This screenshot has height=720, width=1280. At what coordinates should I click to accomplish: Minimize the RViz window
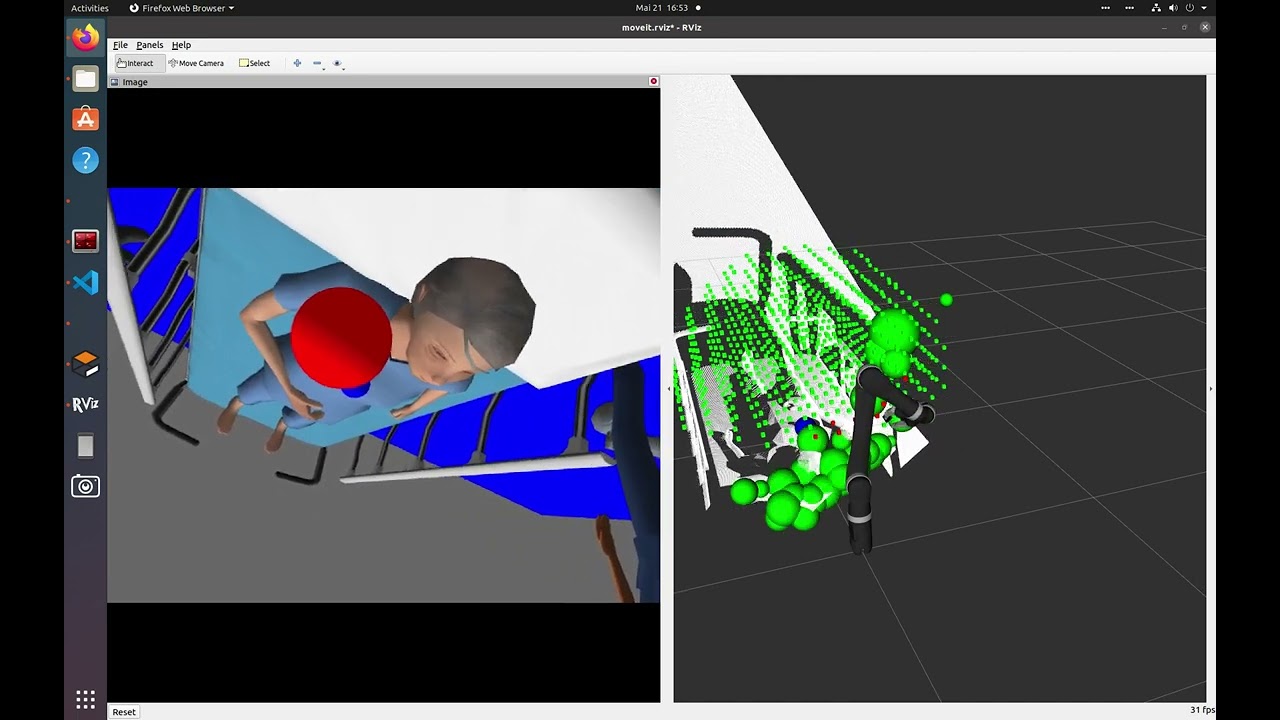point(1165,27)
